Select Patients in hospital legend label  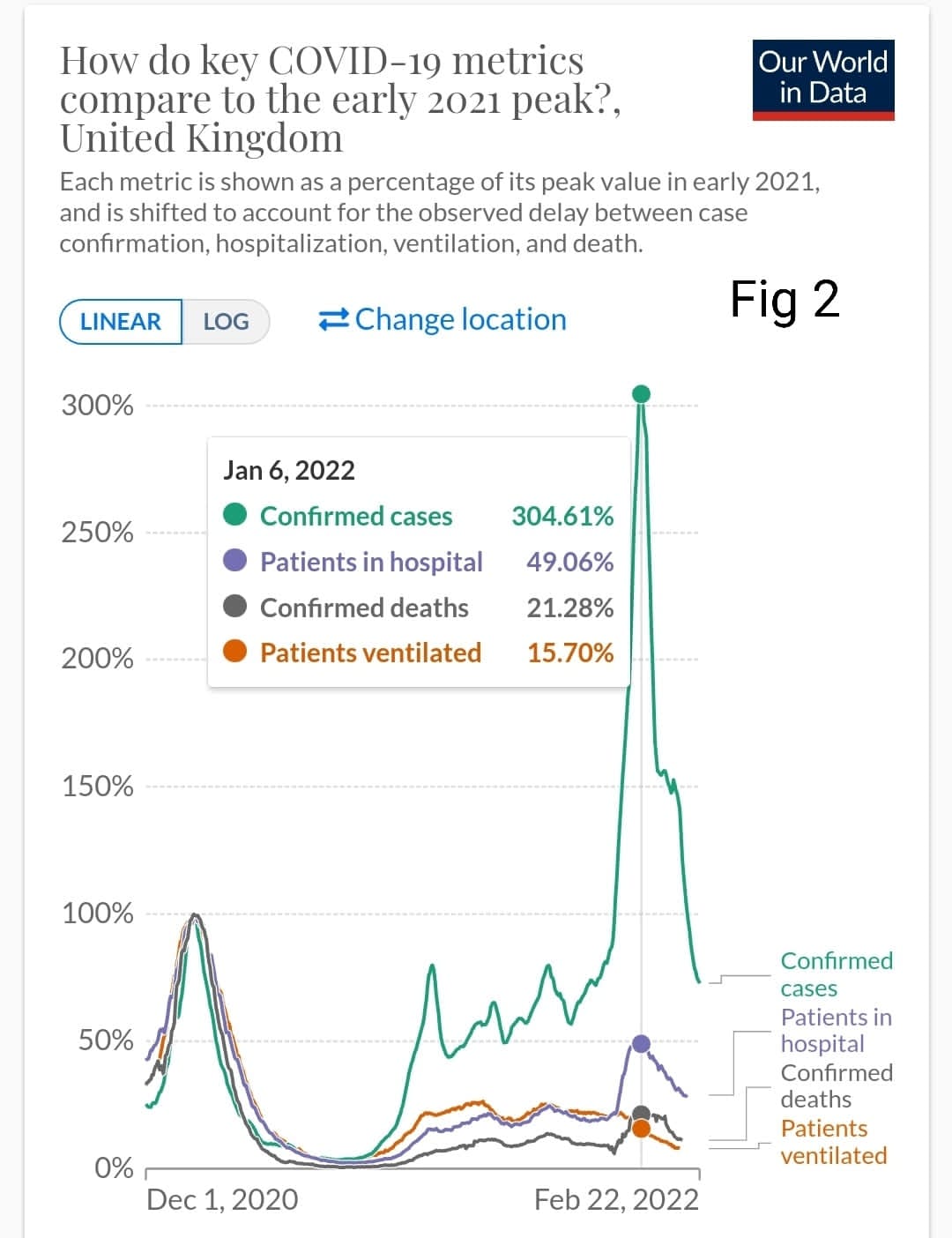(836, 1030)
